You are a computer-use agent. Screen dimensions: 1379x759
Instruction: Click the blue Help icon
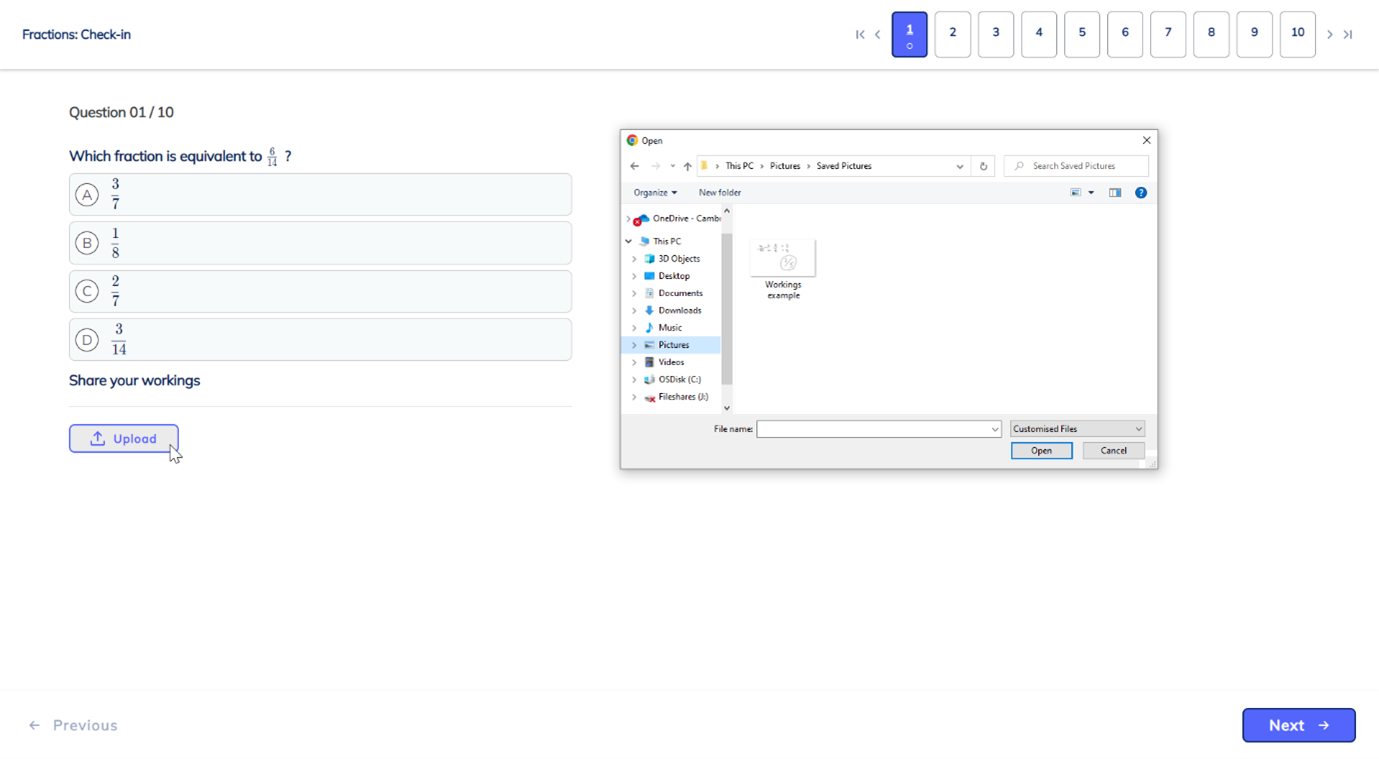point(1141,192)
